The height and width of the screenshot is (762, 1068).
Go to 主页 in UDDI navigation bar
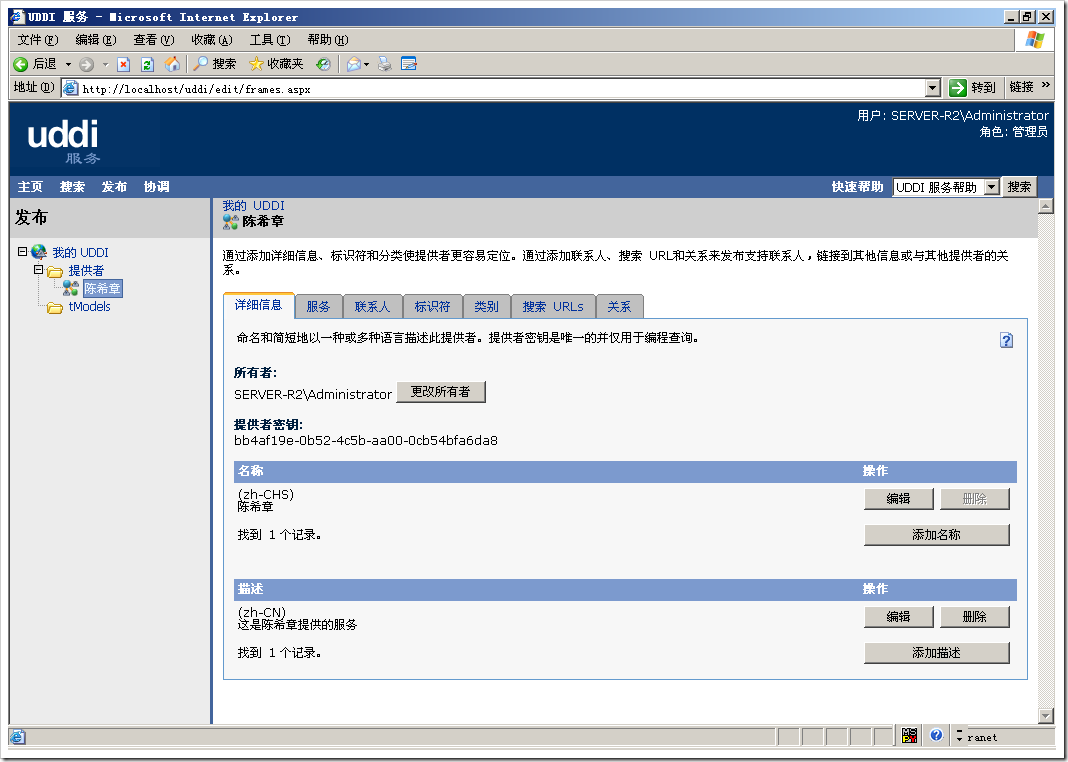coord(30,187)
